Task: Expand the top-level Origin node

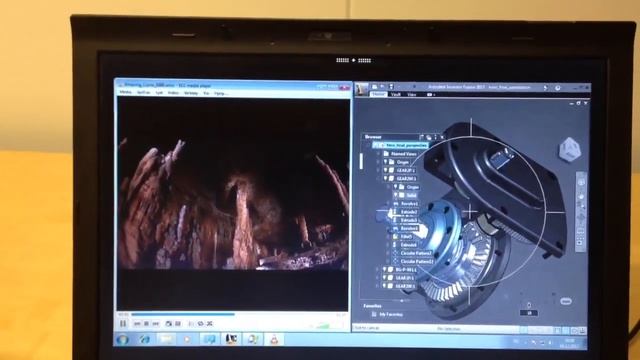Action: [x=378, y=162]
